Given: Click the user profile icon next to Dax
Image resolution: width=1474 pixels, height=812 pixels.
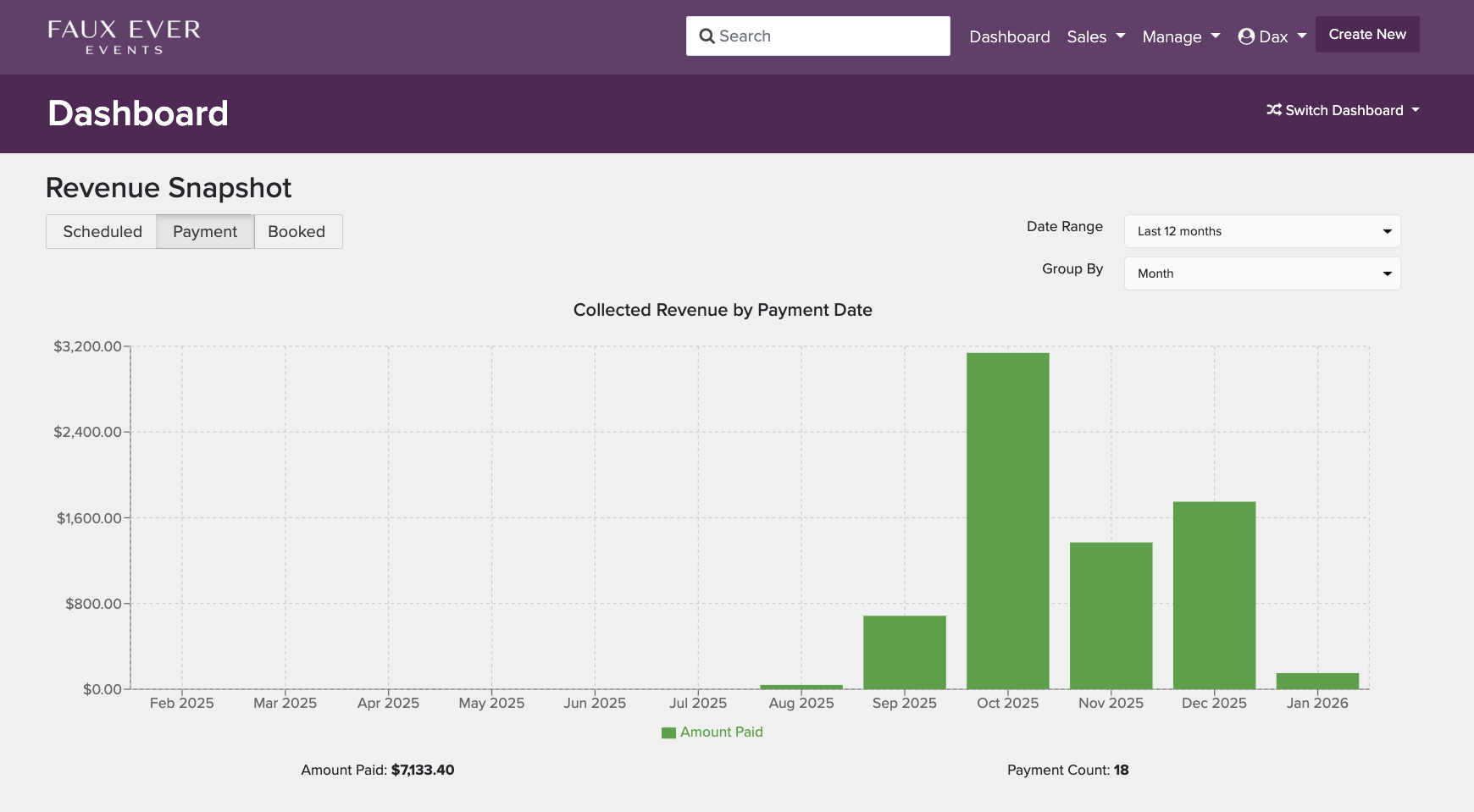Looking at the screenshot, I should (1245, 36).
